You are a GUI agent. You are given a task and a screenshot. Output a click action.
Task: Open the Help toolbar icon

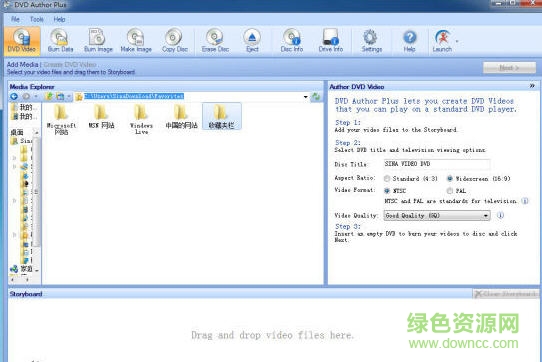410,41
